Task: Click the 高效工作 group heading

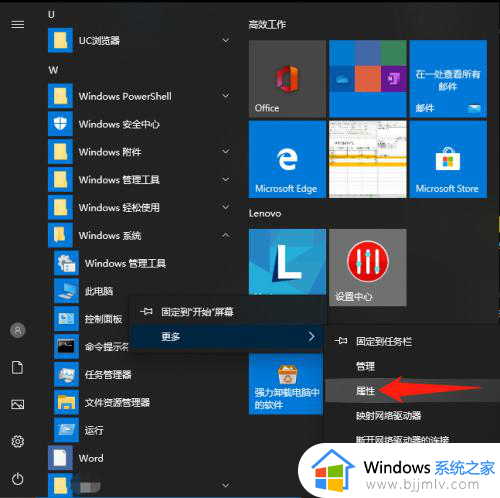Action: tap(267, 24)
